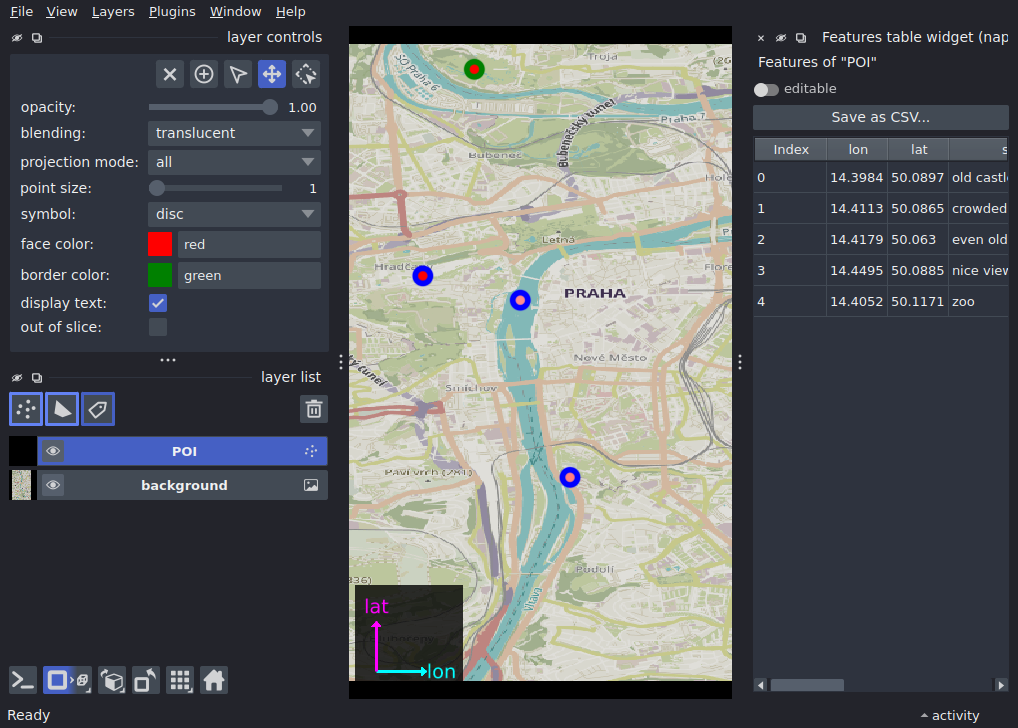Select table cell 'nice view' row 3
Screen dimensions: 1018x728
point(978,271)
